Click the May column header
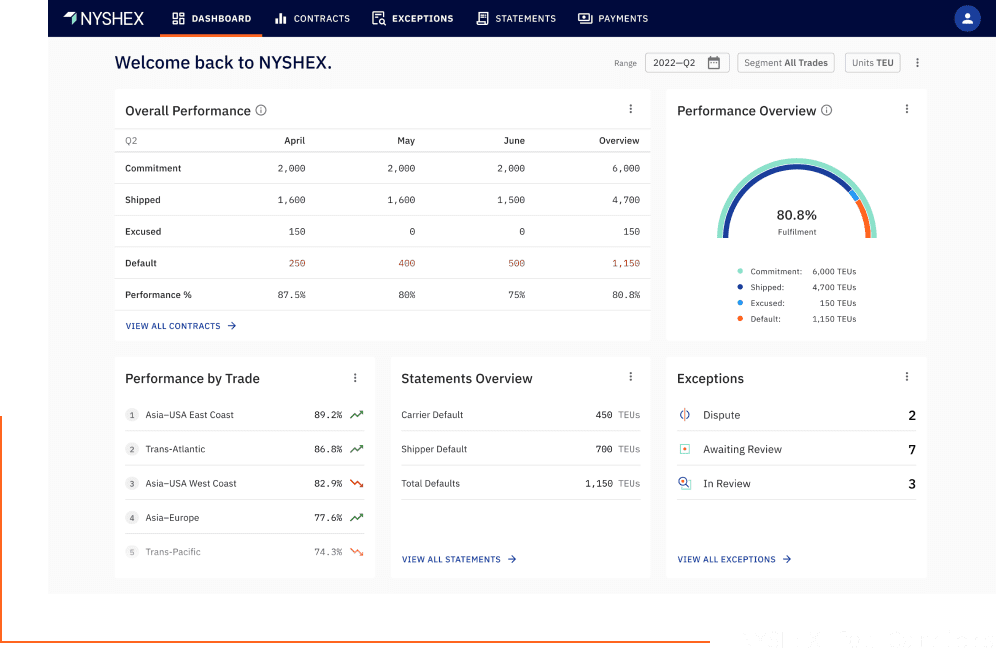This screenshot has width=996, height=656. coord(406,140)
